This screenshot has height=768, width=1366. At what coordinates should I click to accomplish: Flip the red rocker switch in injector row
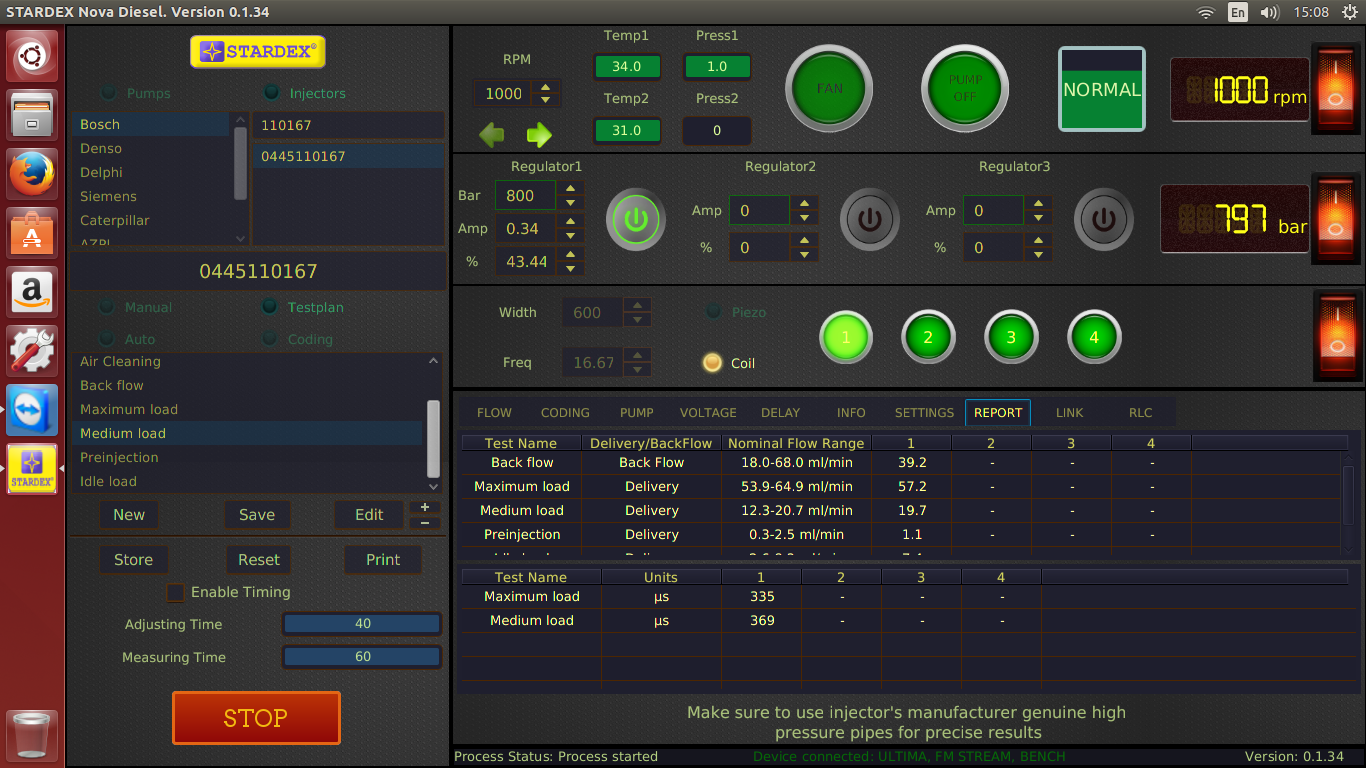point(1336,337)
